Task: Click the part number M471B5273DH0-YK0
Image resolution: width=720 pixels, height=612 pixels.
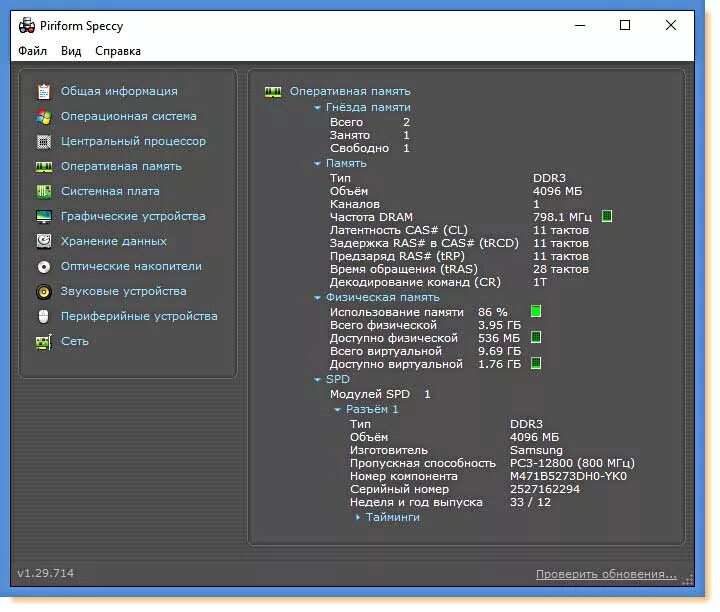Action: 568,477
